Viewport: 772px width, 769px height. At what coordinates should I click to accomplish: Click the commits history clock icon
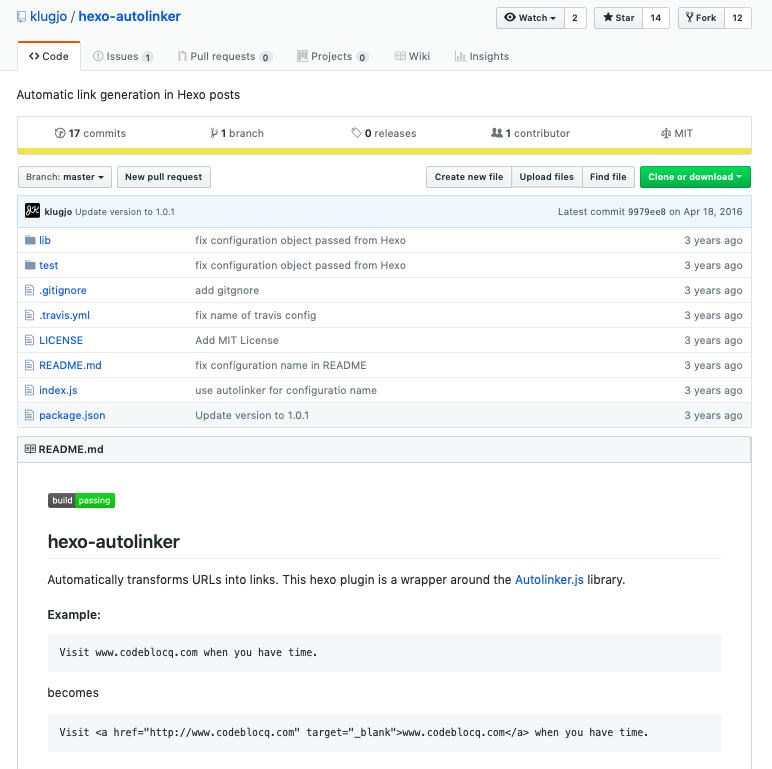click(60, 133)
